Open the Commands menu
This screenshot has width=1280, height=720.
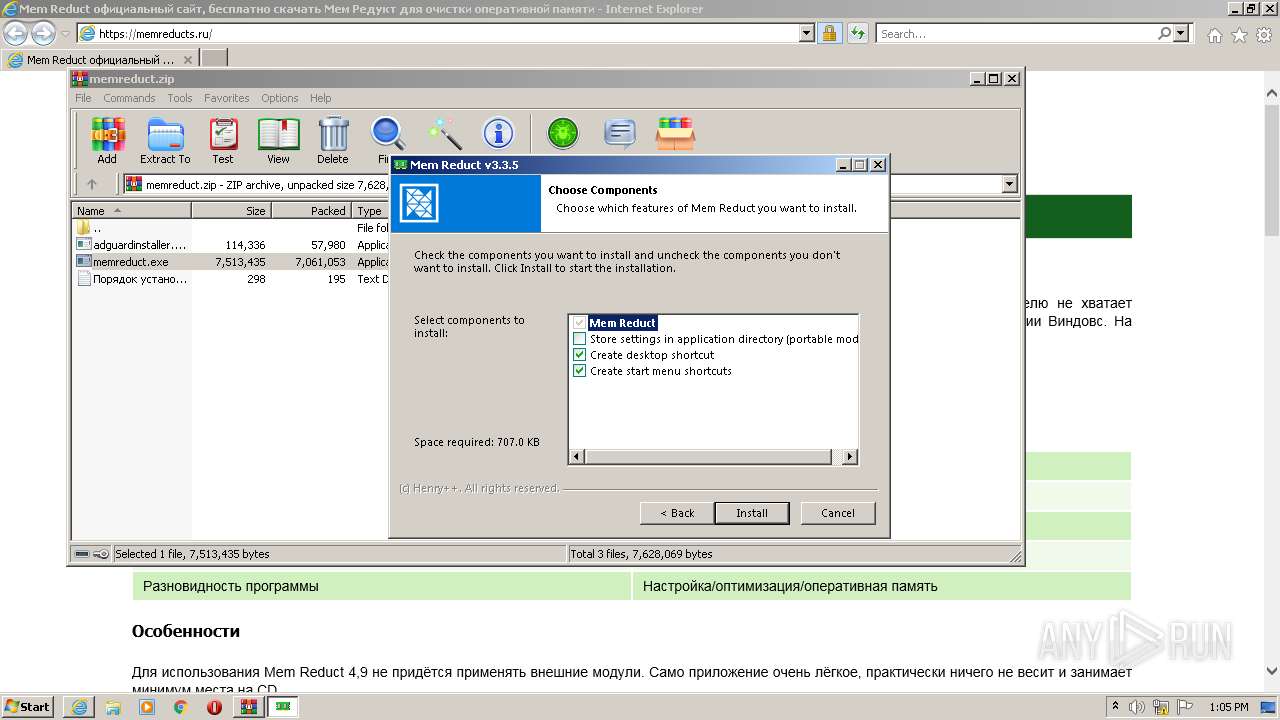(x=129, y=98)
